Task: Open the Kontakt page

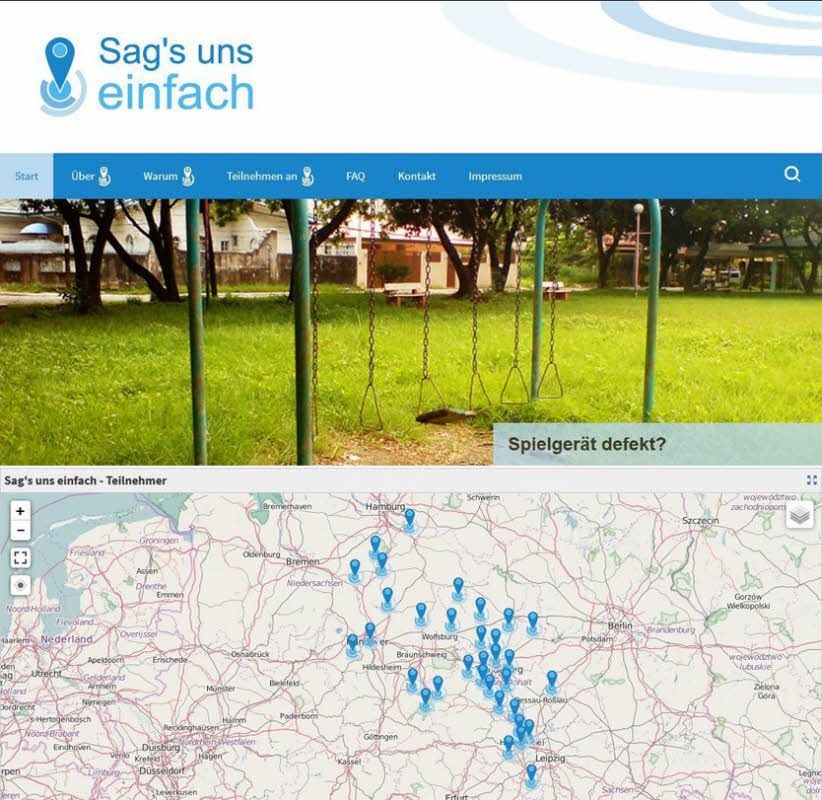Action: [416, 176]
